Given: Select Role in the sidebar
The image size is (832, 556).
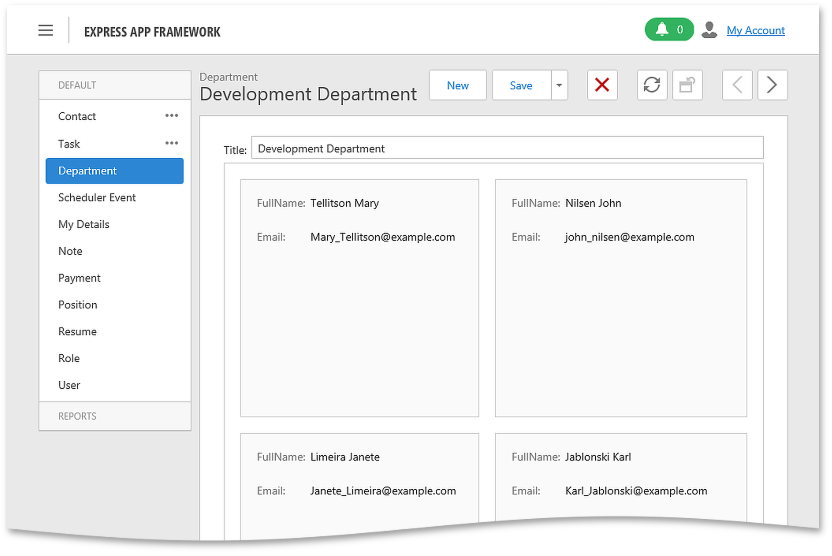Looking at the screenshot, I should pyautogui.click(x=69, y=358).
